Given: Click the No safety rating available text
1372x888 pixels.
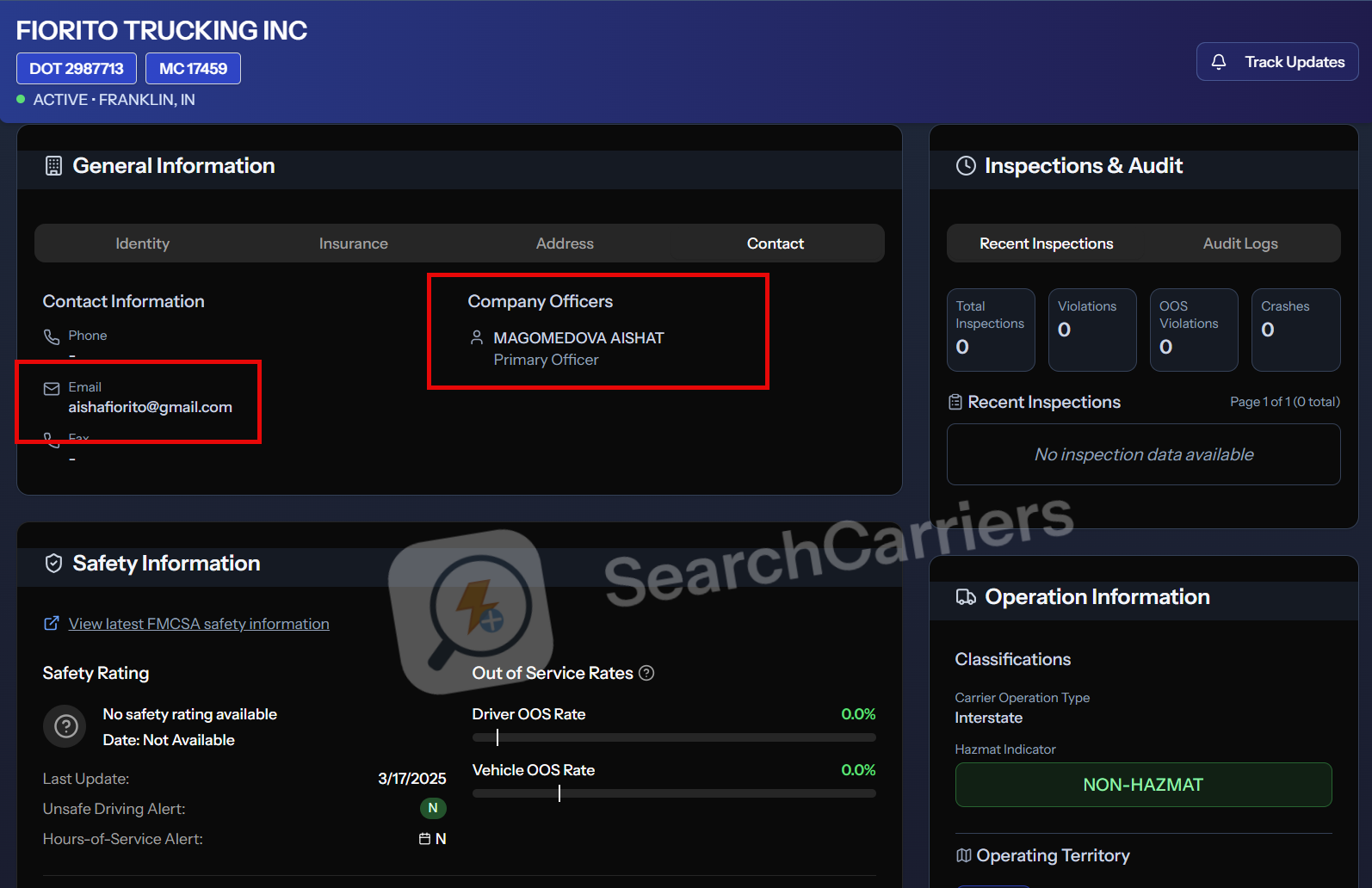Looking at the screenshot, I should (x=190, y=714).
